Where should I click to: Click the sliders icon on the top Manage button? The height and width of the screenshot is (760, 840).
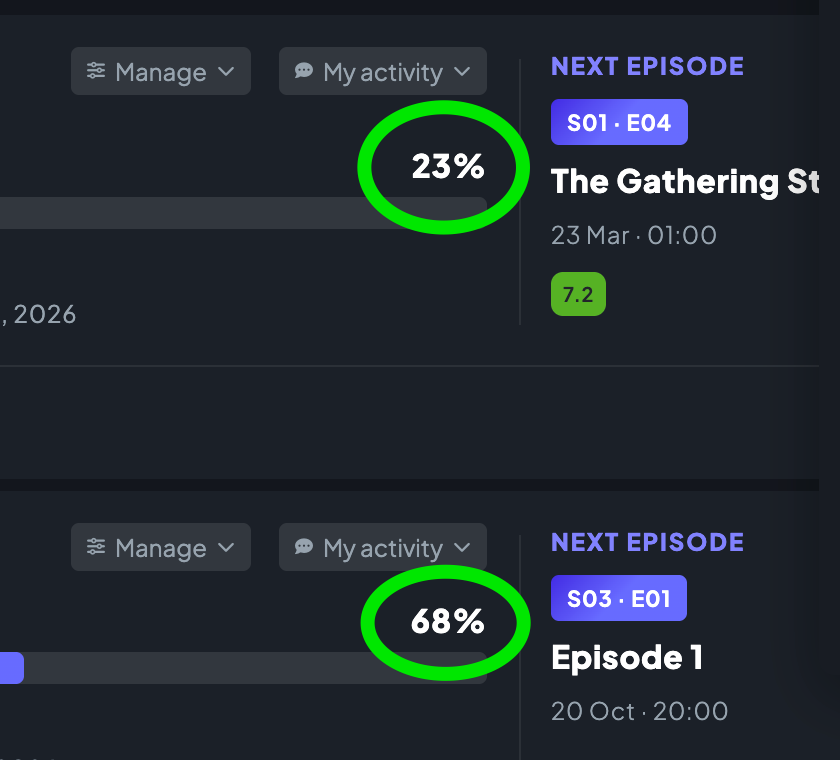click(96, 71)
